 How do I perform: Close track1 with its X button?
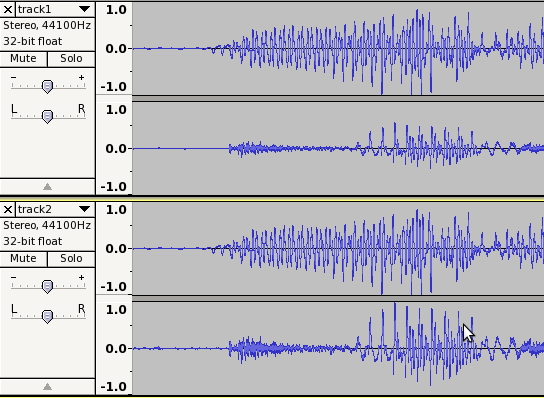coord(8,9)
